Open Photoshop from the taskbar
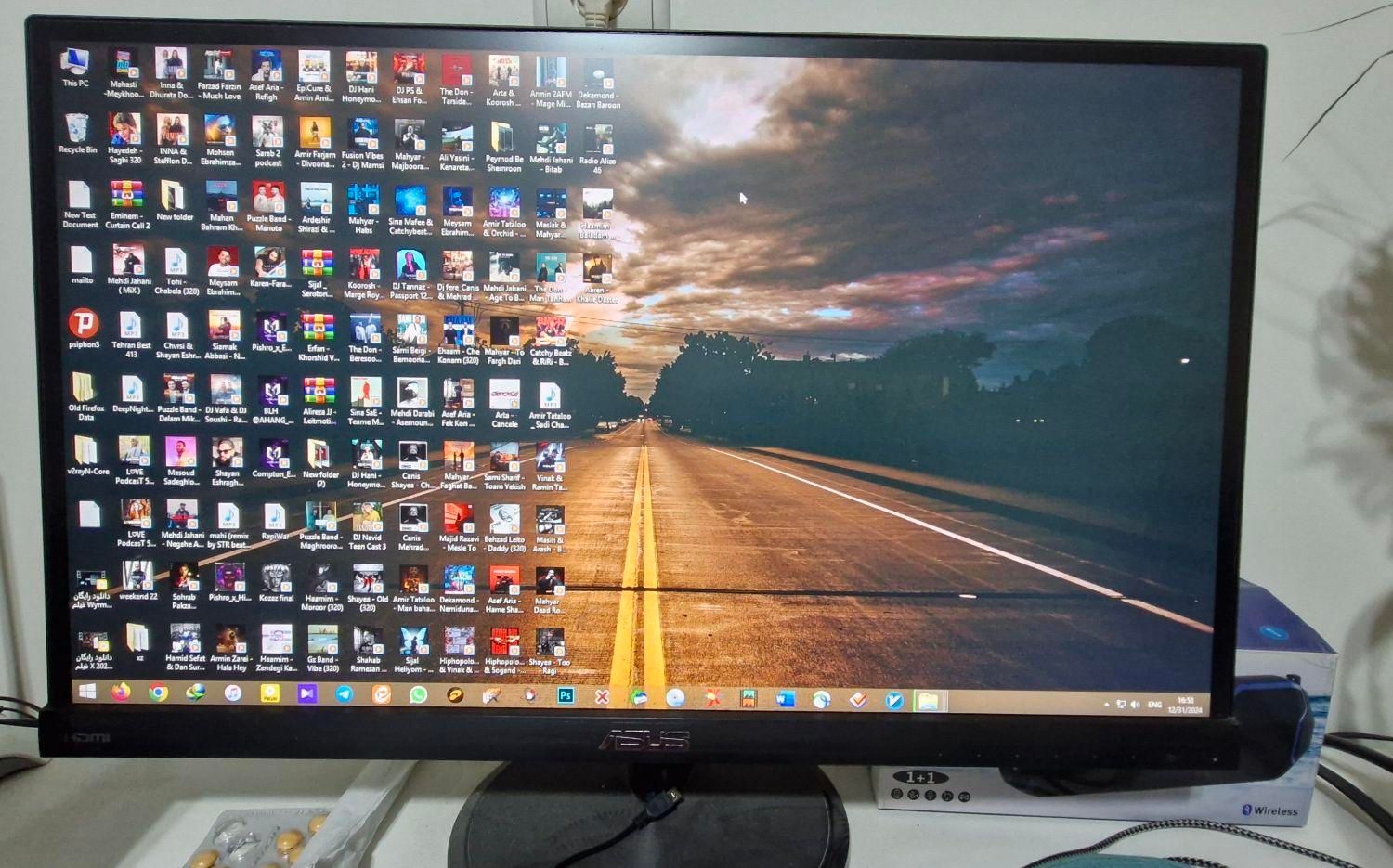Image resolution: width=1393 pixels, height=868 pixels. coord(565,695)
